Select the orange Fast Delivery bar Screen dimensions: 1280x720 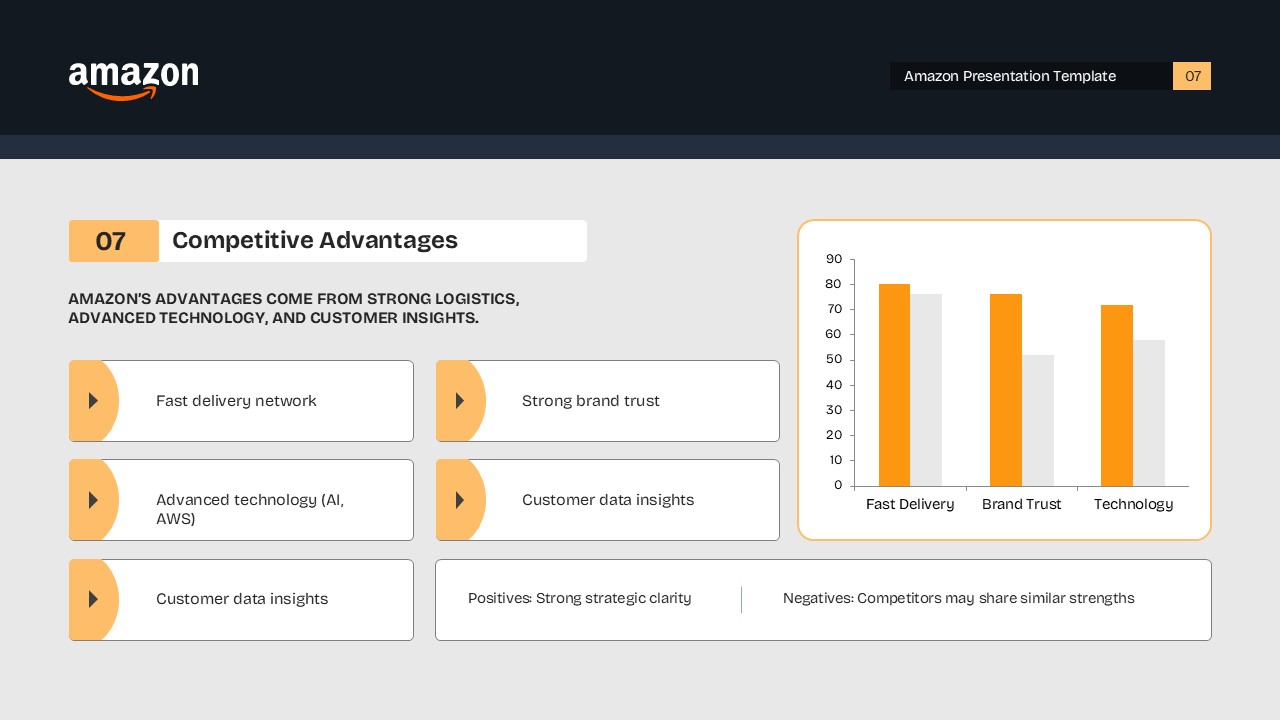[x=894, y=385]
